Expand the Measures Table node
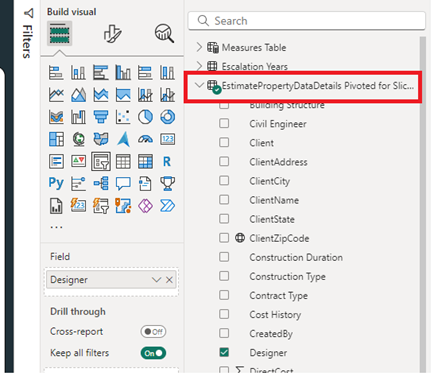The width and height of the screenshot is (434, 376). point(199,47)
